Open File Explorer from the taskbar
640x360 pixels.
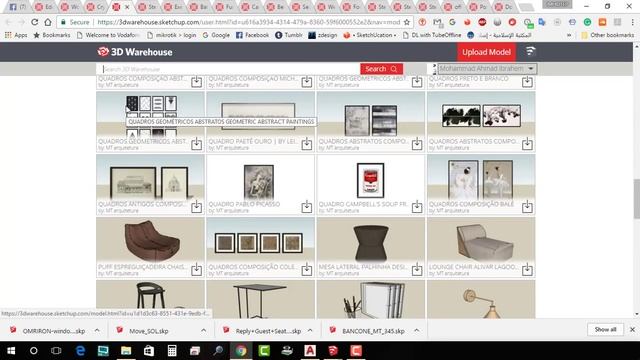(x=126, y=351)
